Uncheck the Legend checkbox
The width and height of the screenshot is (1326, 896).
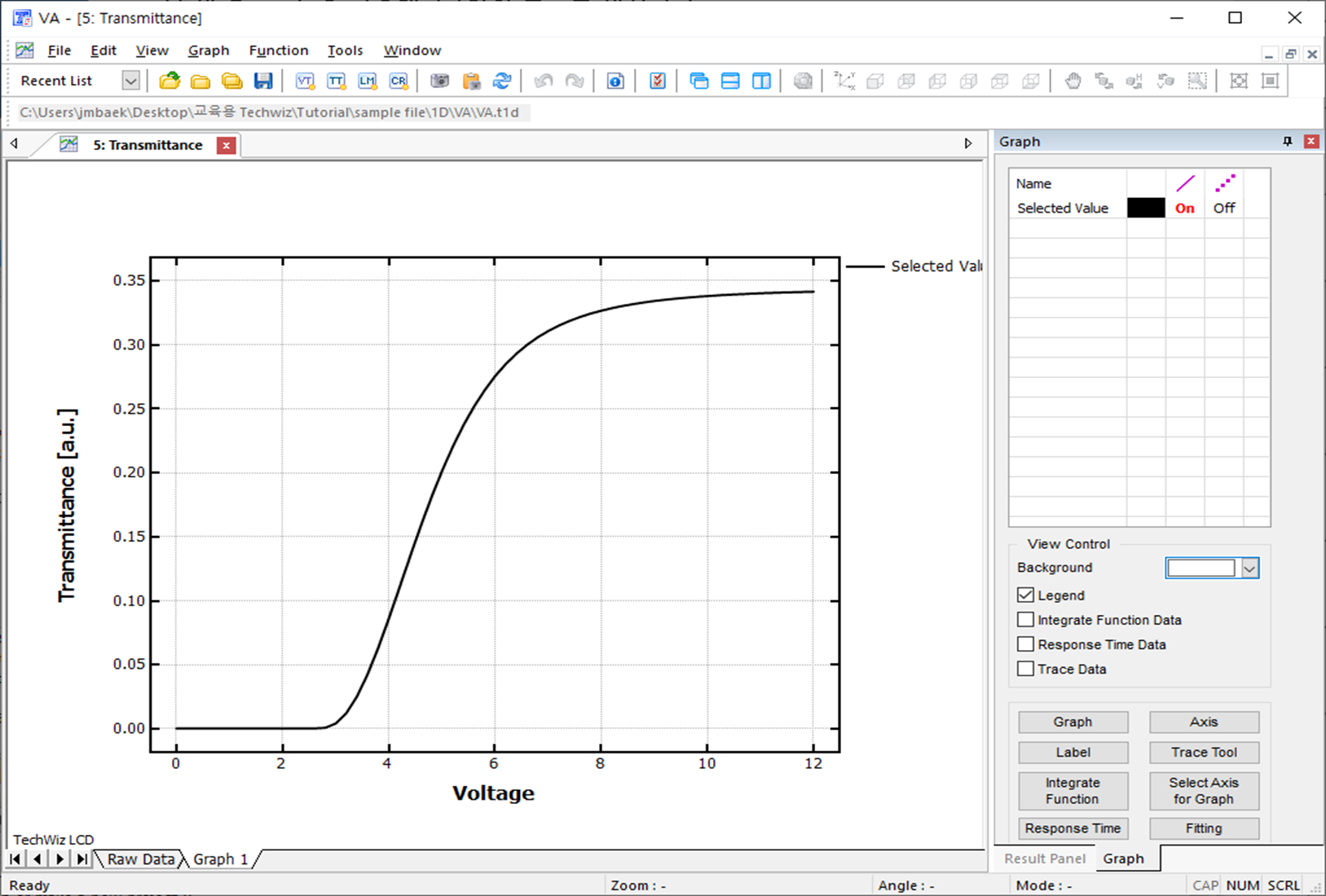pyautogui.click(x=1025, y=595)
